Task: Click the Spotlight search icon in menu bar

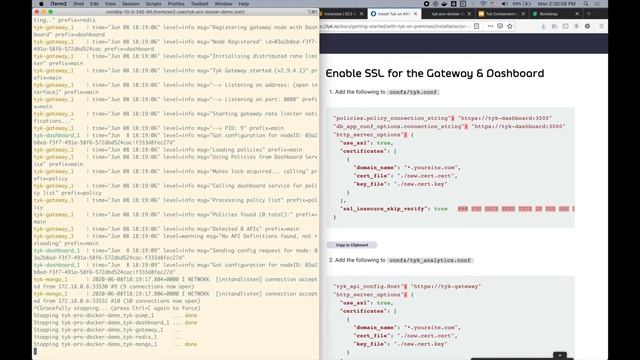Action: [586, 4]
